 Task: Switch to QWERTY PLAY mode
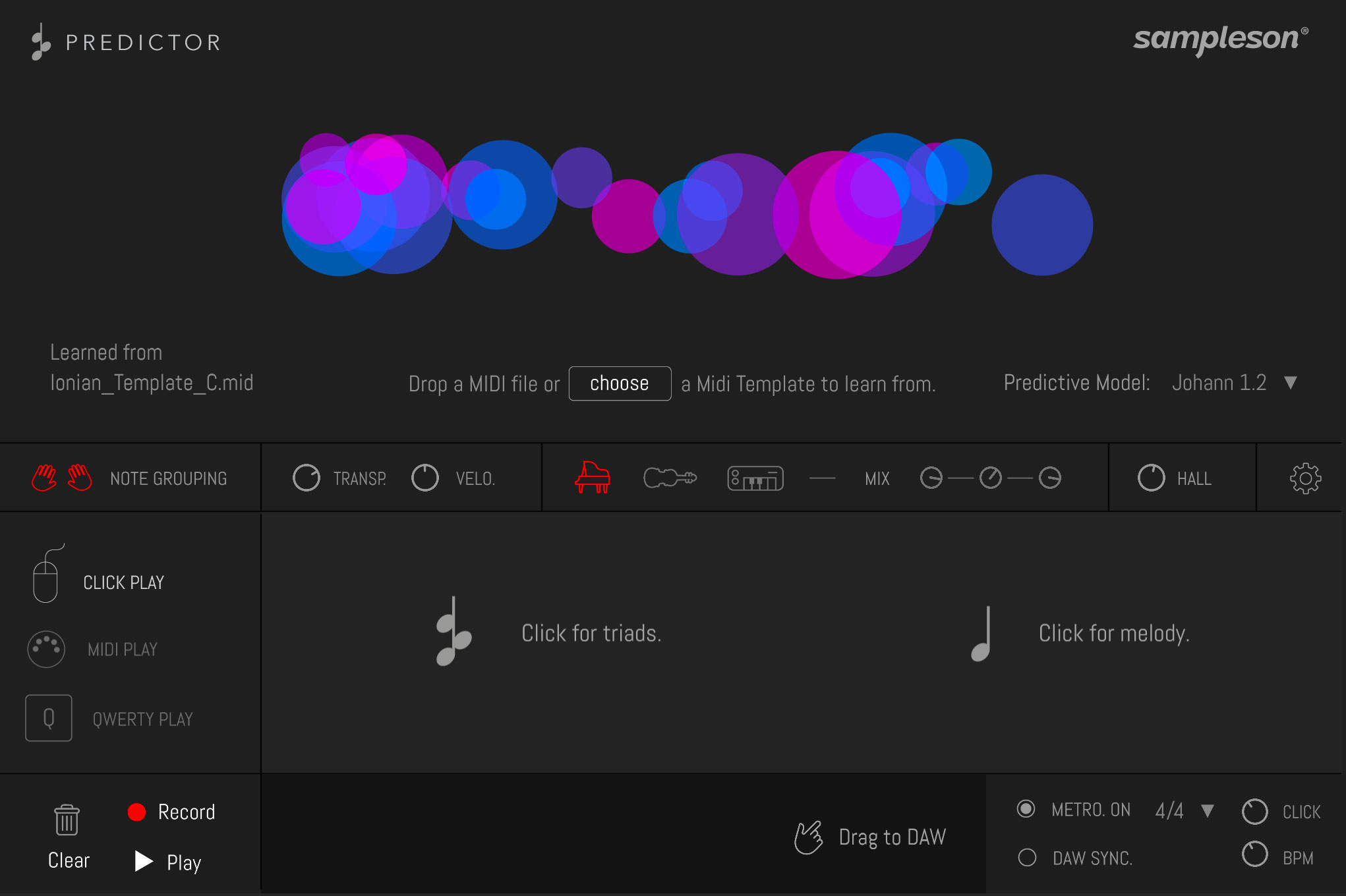[49, 718]
